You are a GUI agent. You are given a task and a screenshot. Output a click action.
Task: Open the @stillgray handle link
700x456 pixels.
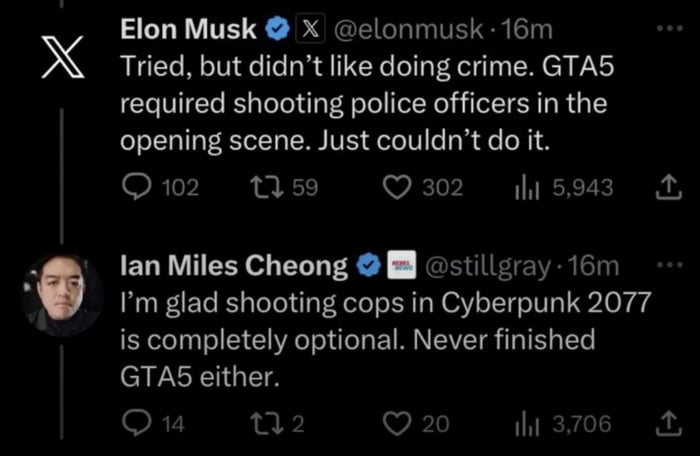[x=489, y=267]
